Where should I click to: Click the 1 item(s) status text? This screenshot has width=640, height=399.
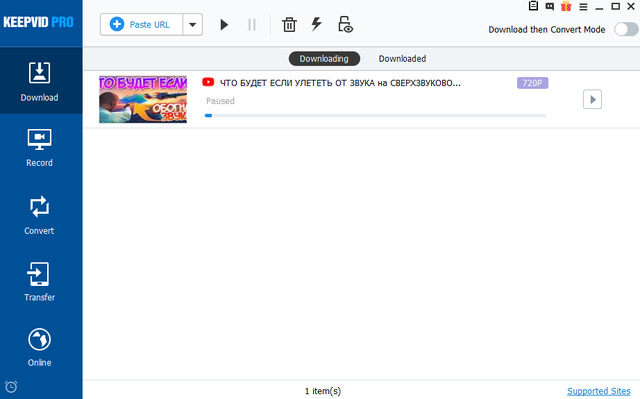(x=323, y=391)
